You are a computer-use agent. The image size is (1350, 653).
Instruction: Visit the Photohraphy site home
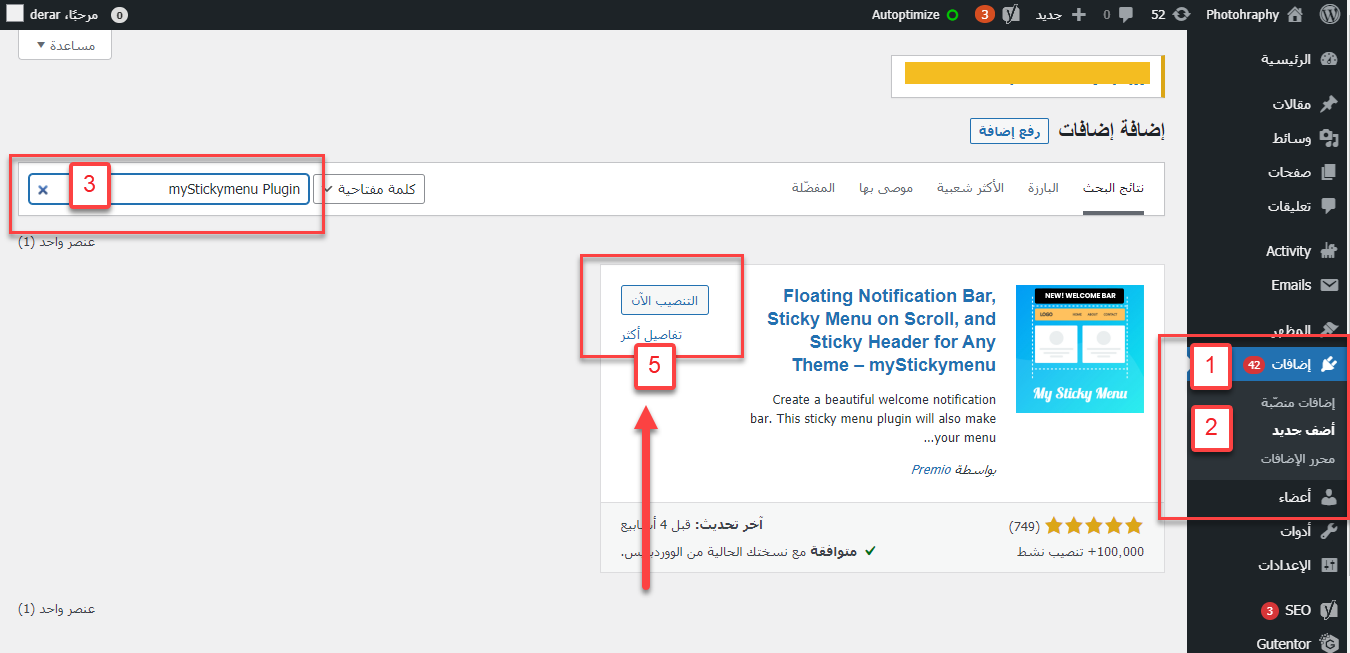click(1254, 15)
